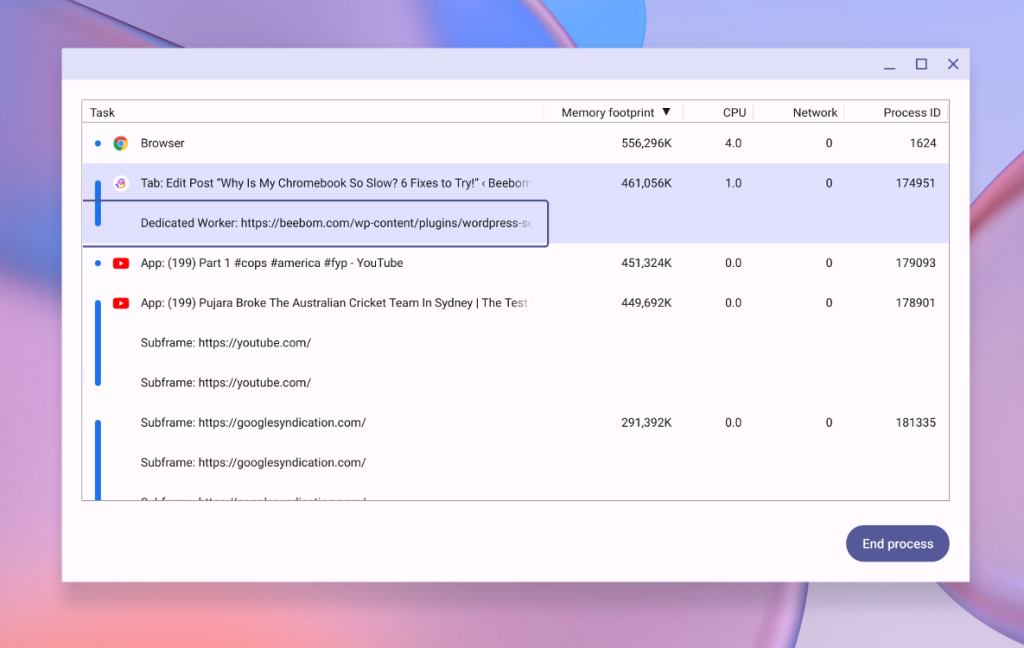Select 'App: (199) Pujara Broke' row

(x=515, y=303)
